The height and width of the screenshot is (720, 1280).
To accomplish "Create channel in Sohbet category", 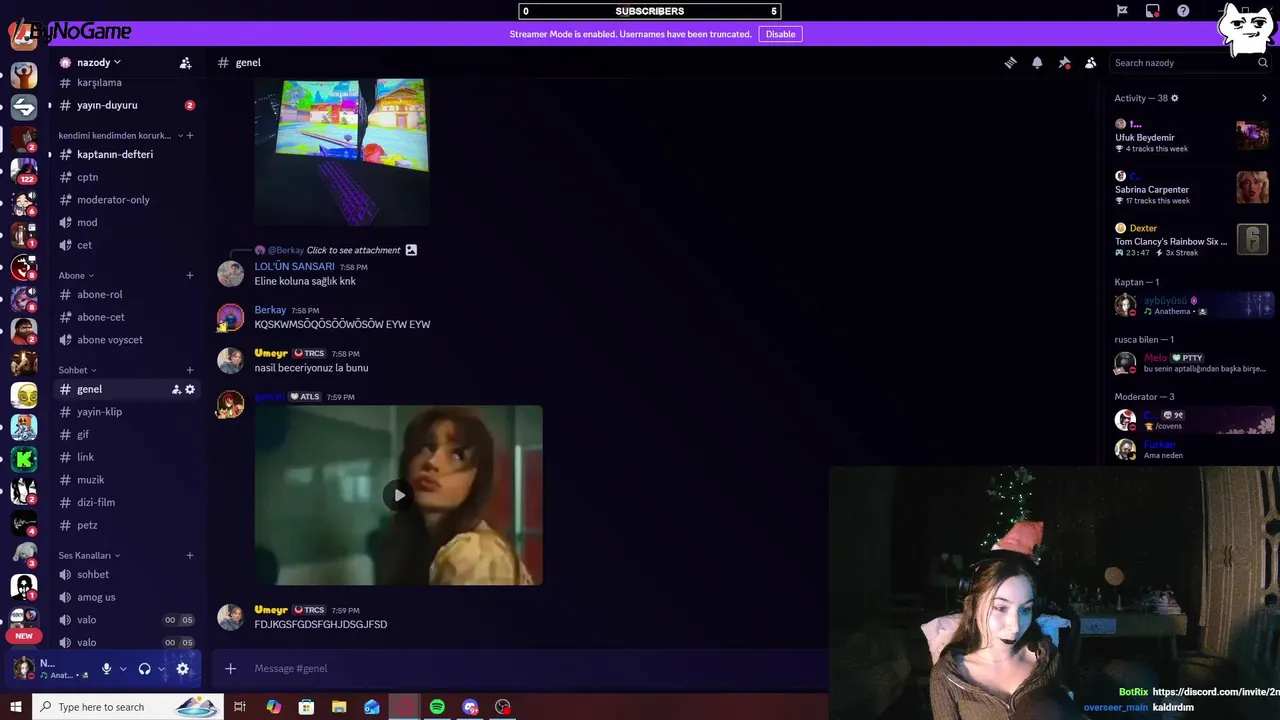I will 190,370.
